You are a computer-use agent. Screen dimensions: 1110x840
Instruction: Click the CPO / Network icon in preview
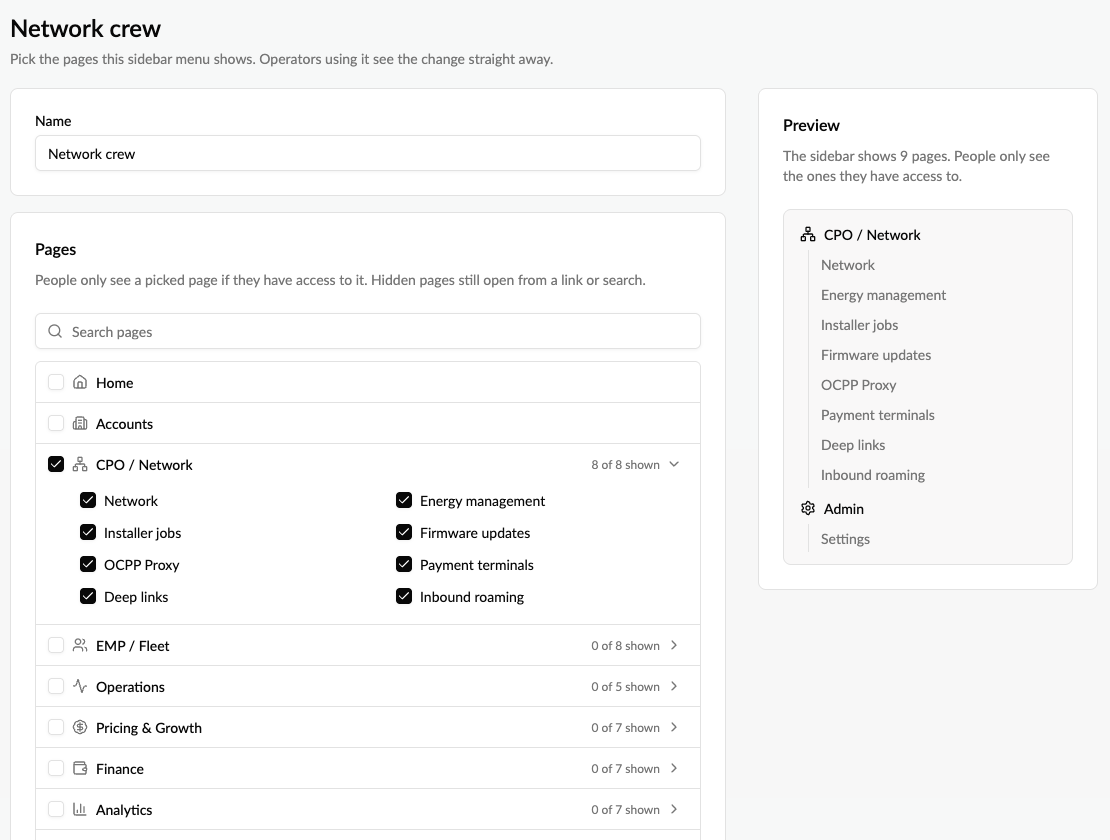(x=808, y=234)
